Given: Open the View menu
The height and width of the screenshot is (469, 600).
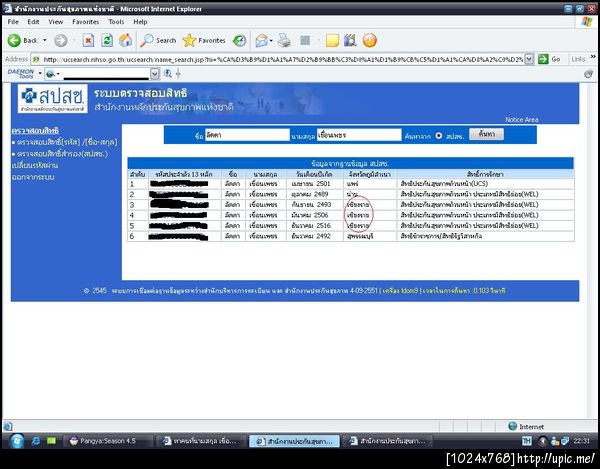Looking at the screenshot, I should (x=55, y=22).
